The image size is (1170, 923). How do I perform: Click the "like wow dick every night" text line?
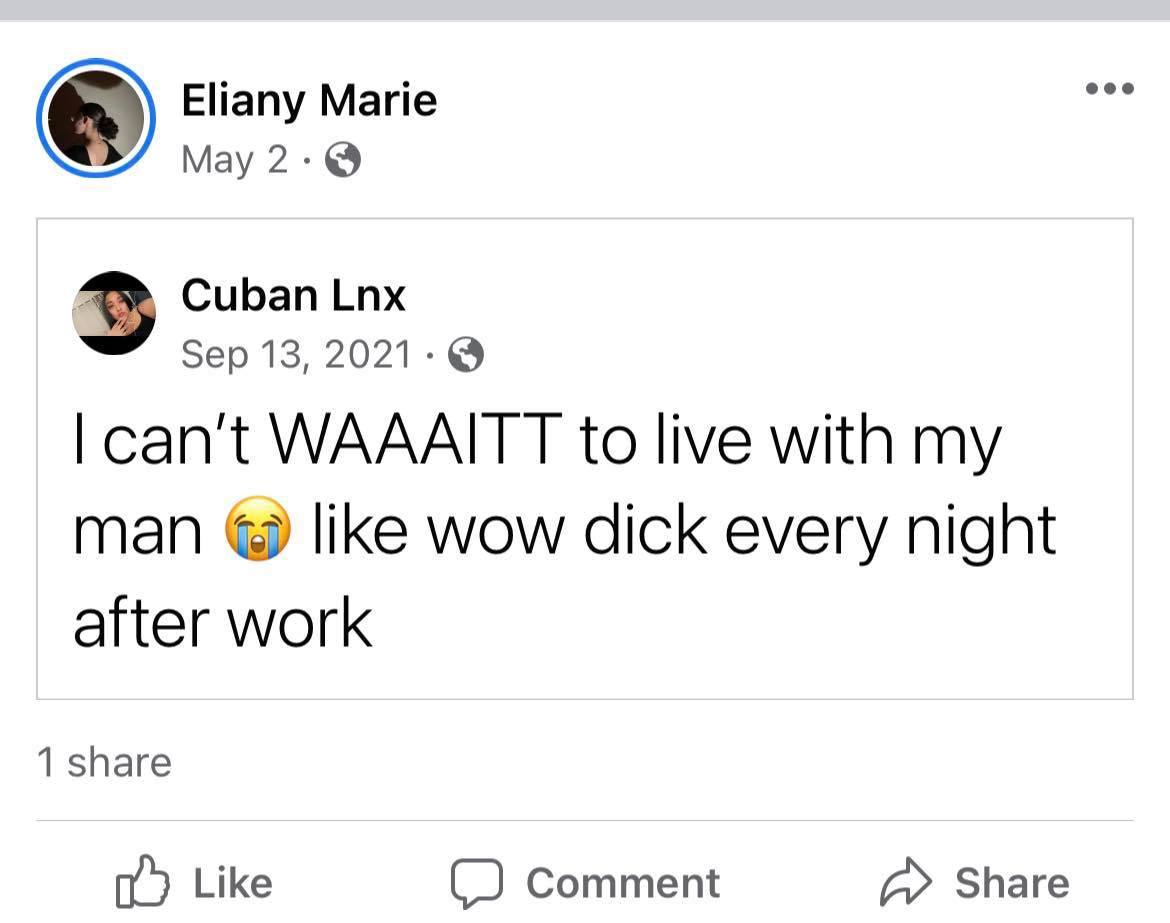[684, 531]
